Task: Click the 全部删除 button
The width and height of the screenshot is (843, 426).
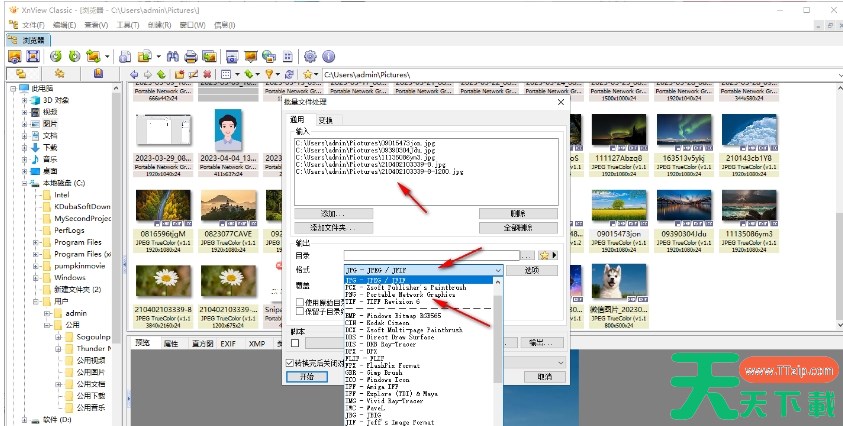Action: coord(517,227)
